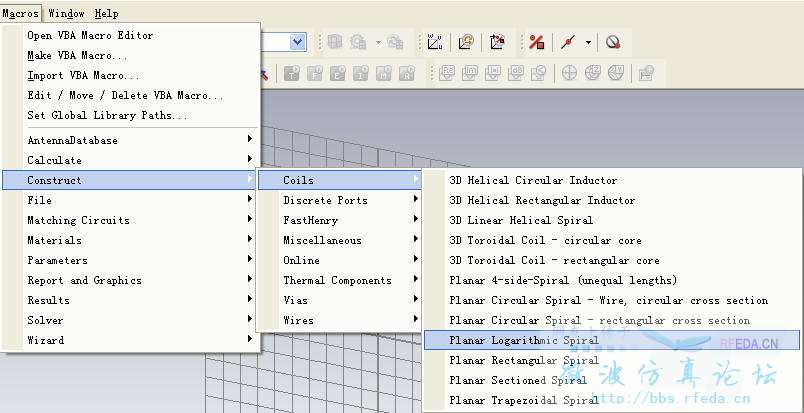Click the greyed-out mesh view cube icon
The width and height of the screenshot is (804, 413).
tap(335, 42)
